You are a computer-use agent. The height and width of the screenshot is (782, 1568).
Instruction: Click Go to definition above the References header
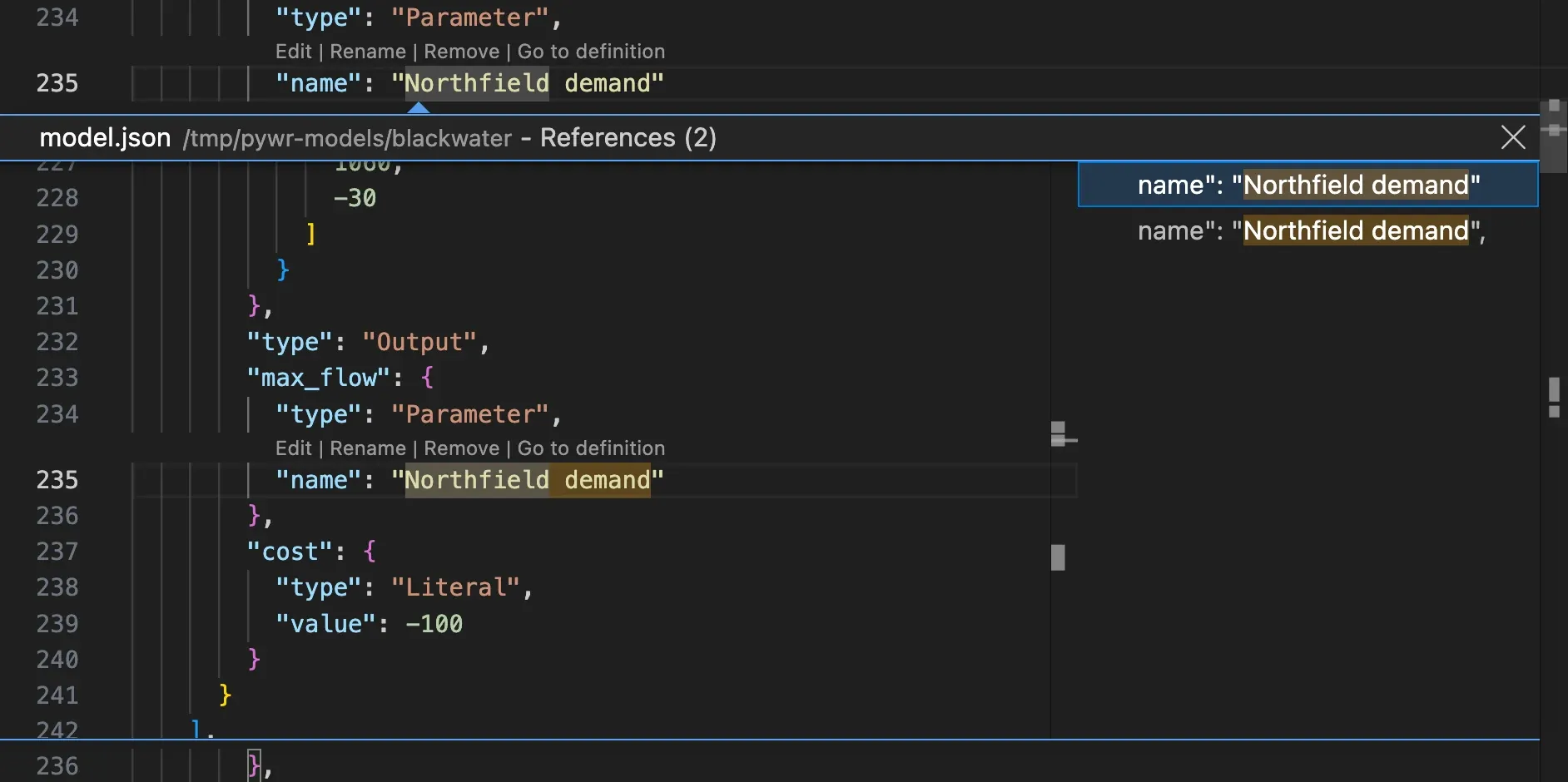(x=591, y=52)
